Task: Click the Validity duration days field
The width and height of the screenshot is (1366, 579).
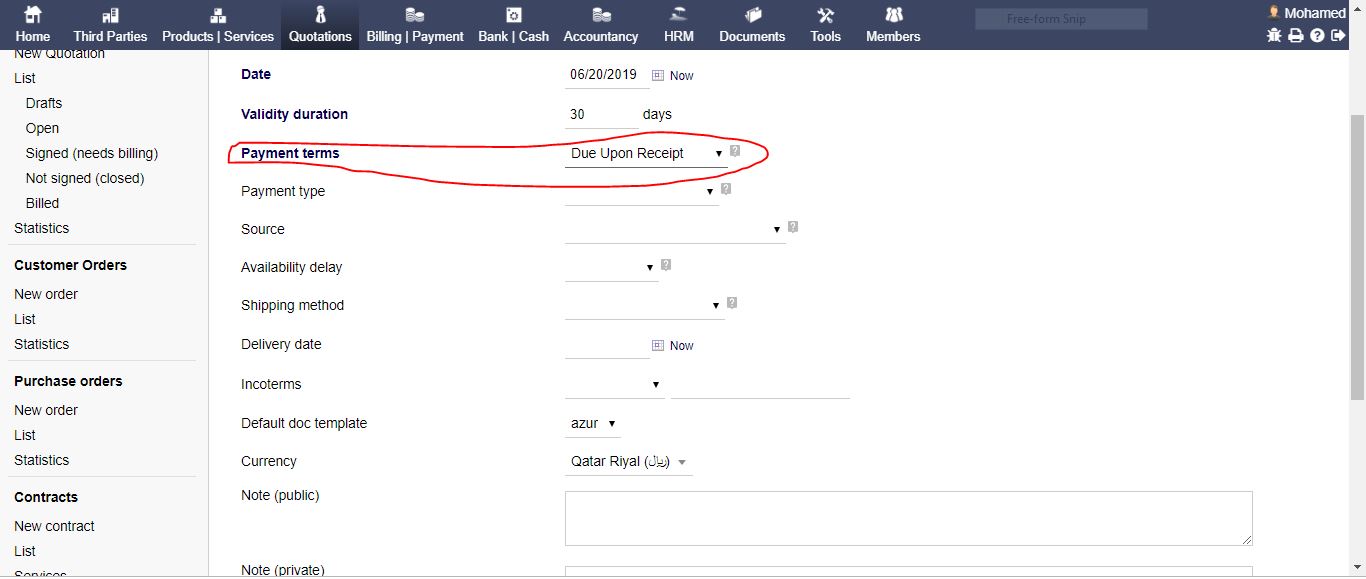Action: point(600,115)
